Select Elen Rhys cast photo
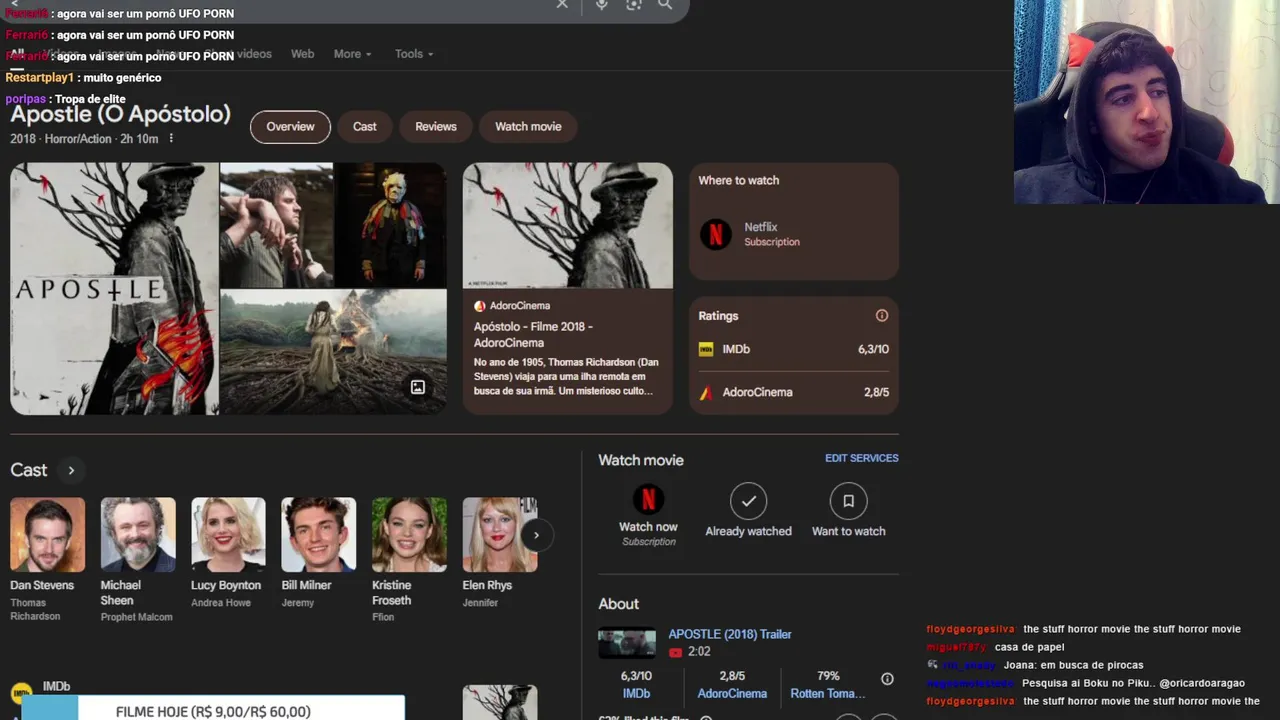Image resolution: width=1280 pixels, height=720 pixels. click(500, 535)
